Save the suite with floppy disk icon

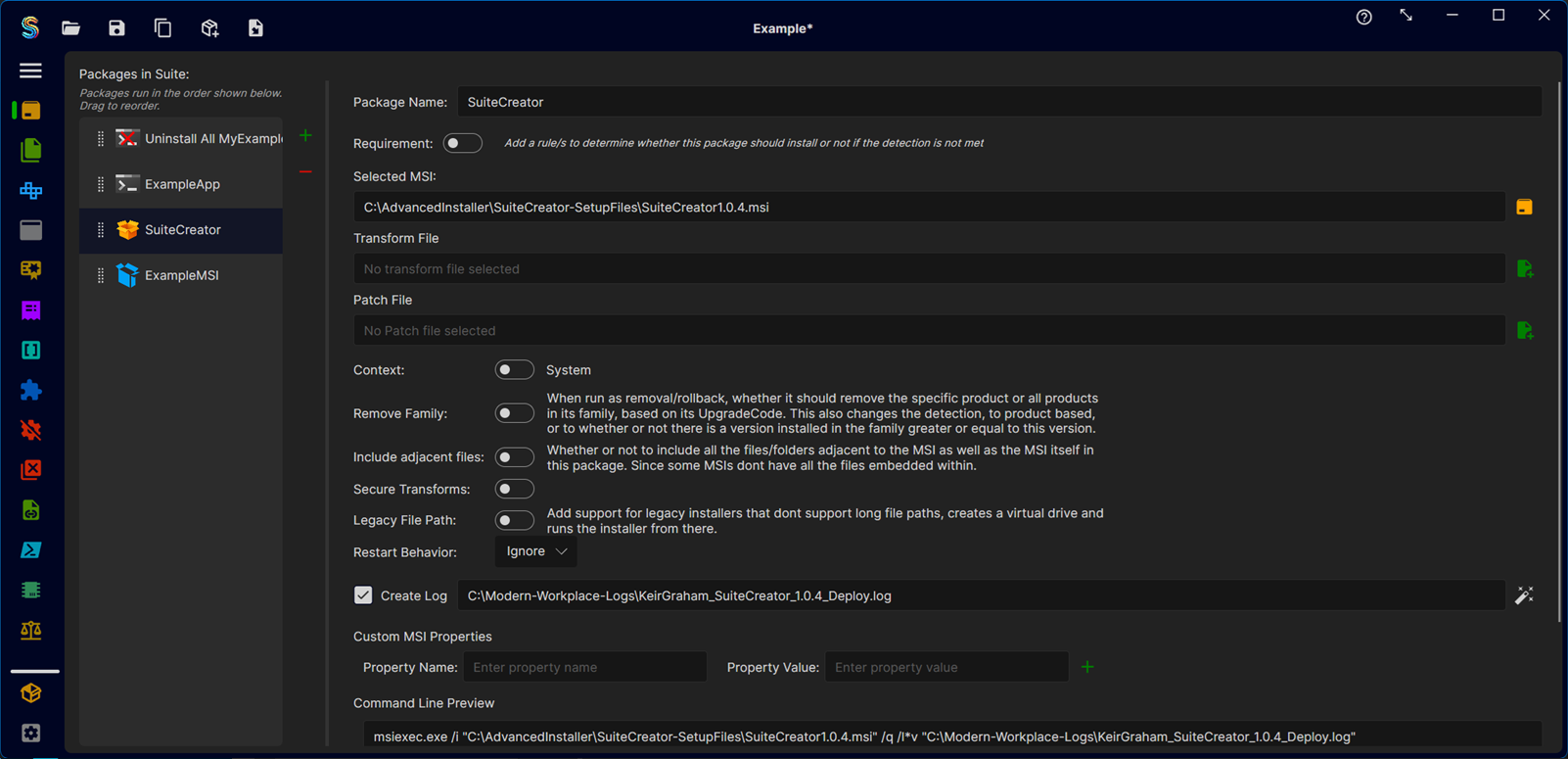[116, 28]
